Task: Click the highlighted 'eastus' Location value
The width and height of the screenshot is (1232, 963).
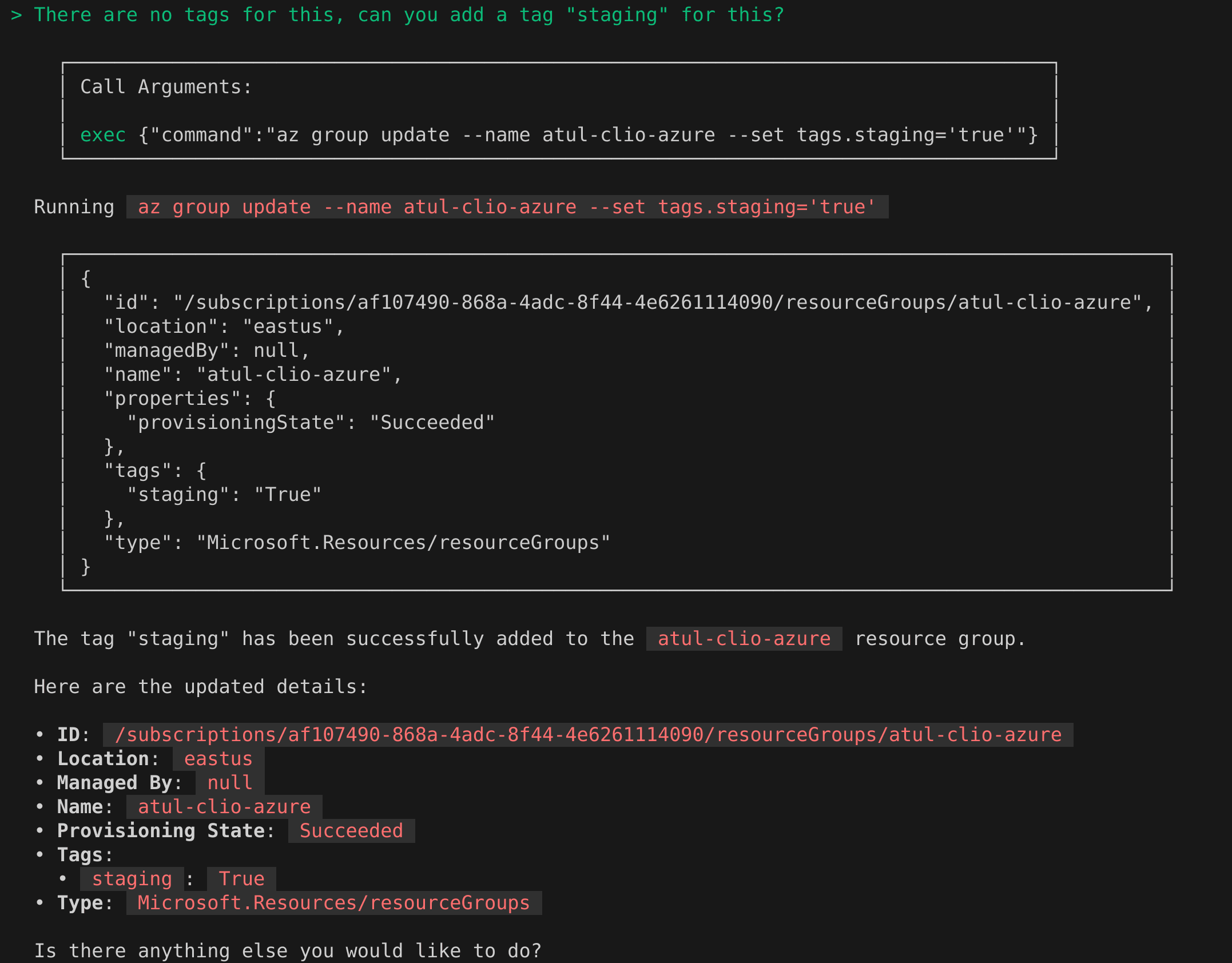Action: [x=218, y=759]
